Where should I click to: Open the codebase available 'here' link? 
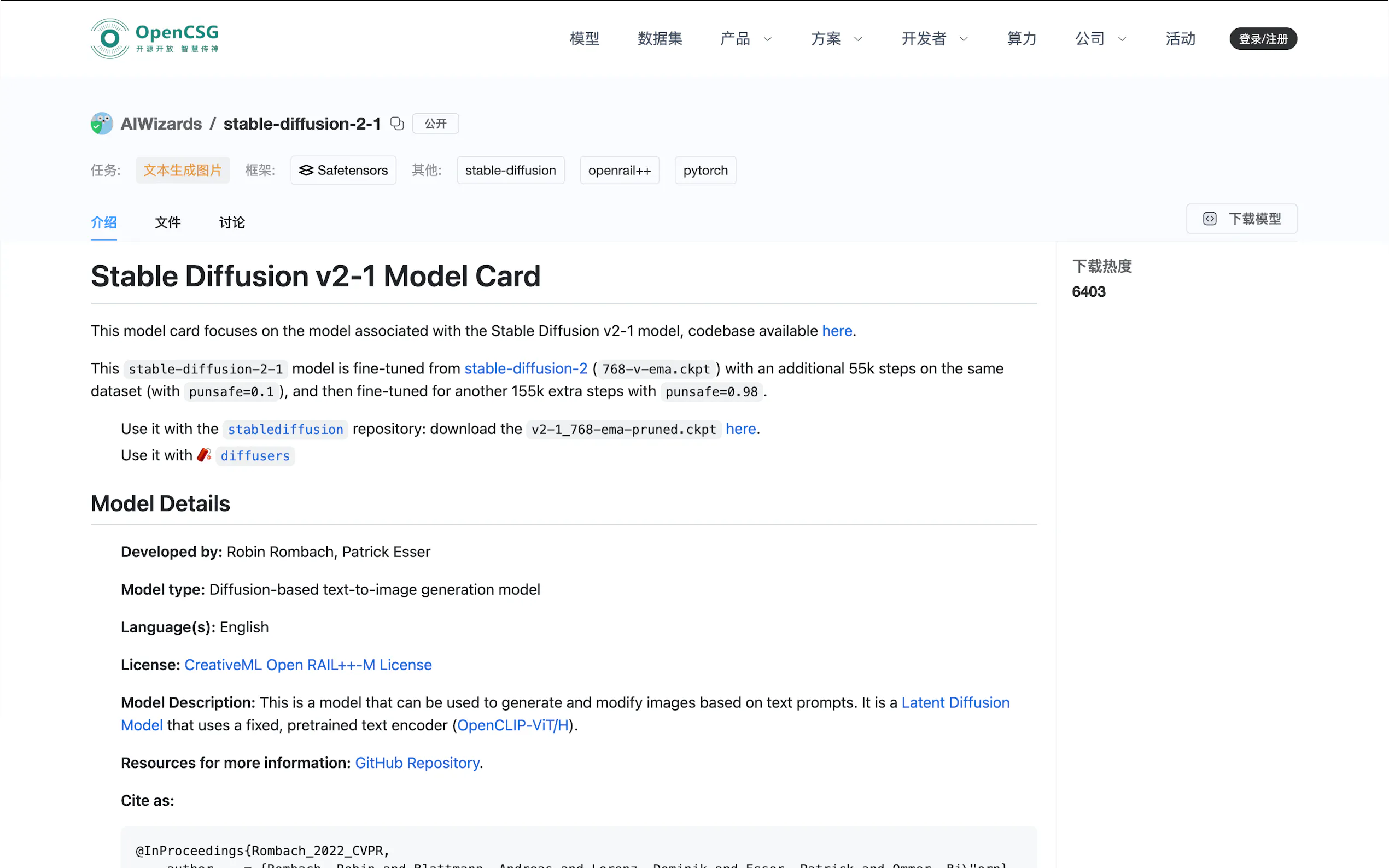(x=837, y=331)
